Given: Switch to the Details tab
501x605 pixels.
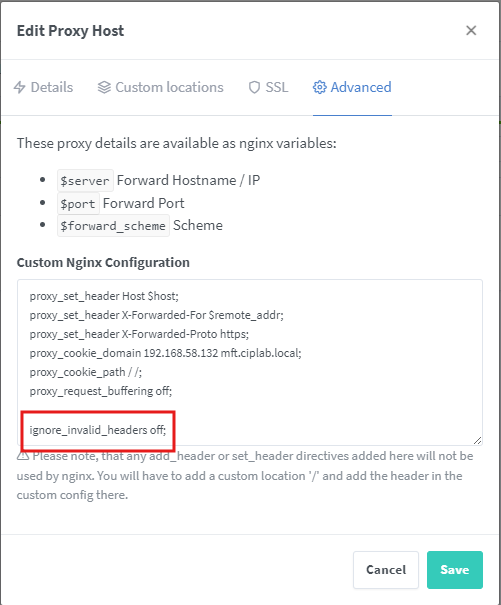Looking at the screenshot, I should pyautogui.click(x=43, y=87).
